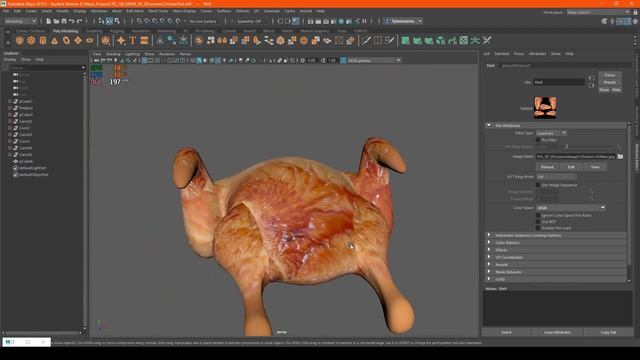The width and height of the screenshot is (640, 360).
Task: Open the Symmetry: Off dropdown
Action: pos(249,21)
